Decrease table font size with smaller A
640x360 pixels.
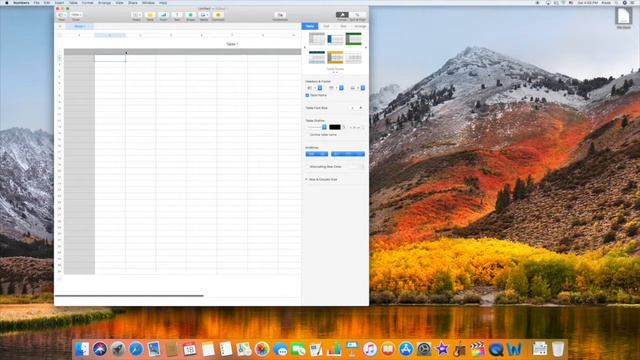coord(353,108)
